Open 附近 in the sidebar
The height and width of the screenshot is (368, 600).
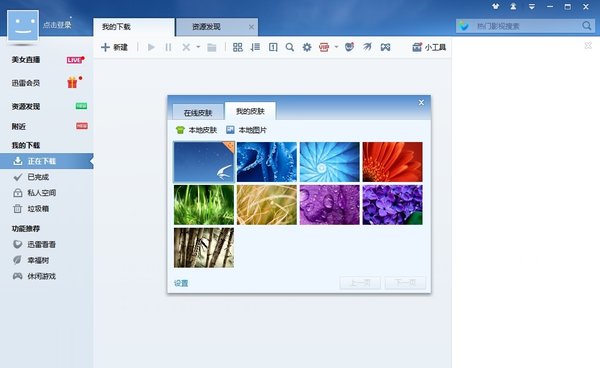coord(19,126)
